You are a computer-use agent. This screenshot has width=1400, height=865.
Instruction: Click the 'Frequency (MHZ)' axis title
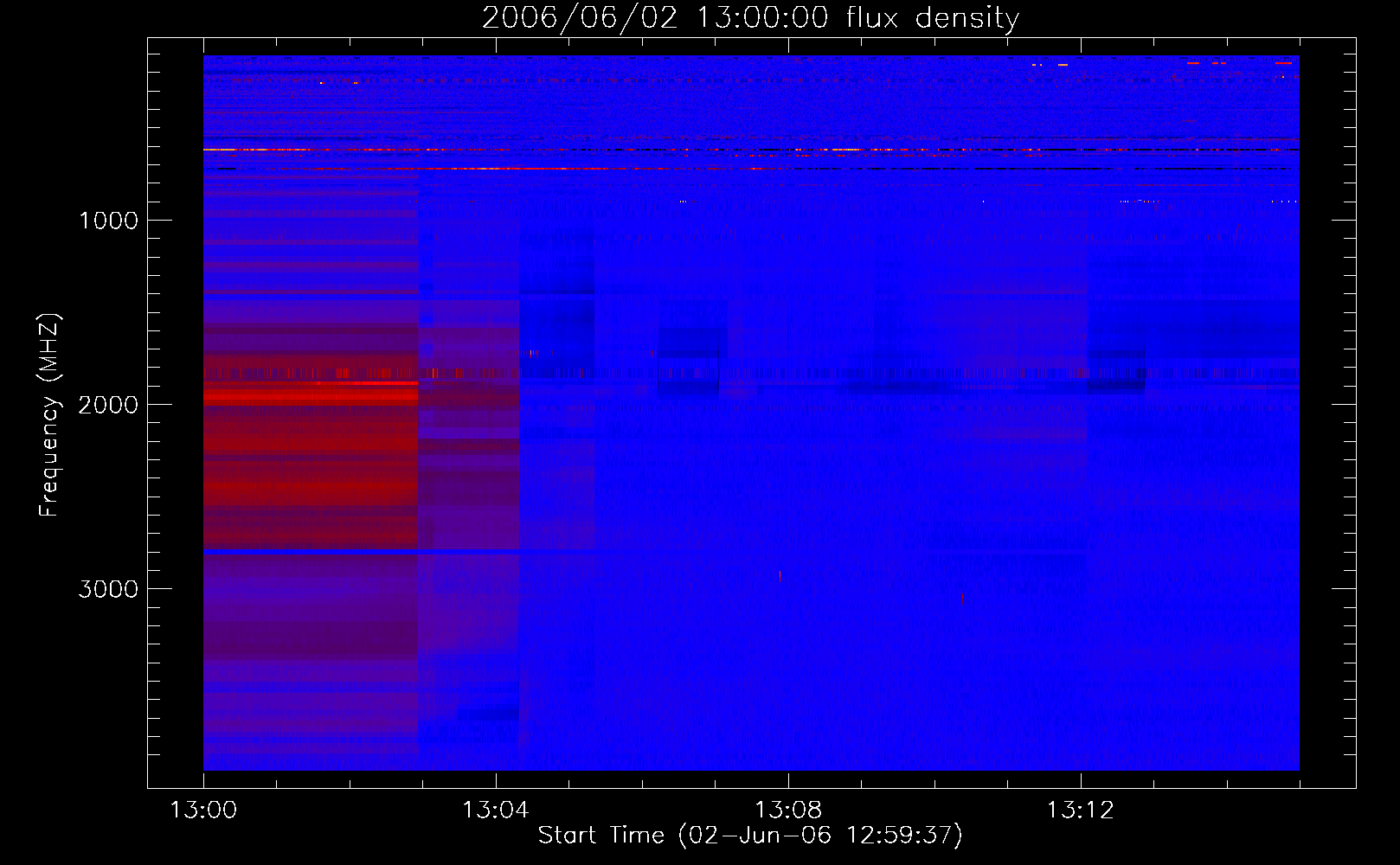point(48,415)
